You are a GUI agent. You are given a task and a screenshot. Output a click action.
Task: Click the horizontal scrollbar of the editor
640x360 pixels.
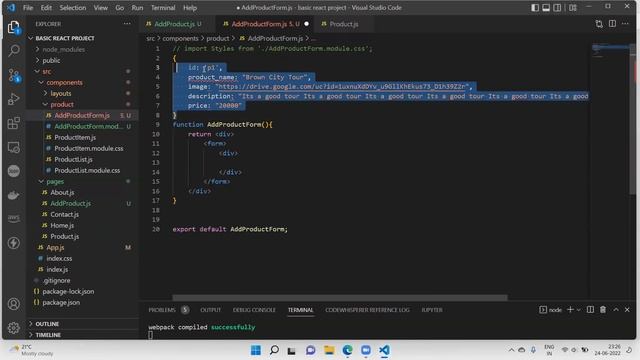340,298
